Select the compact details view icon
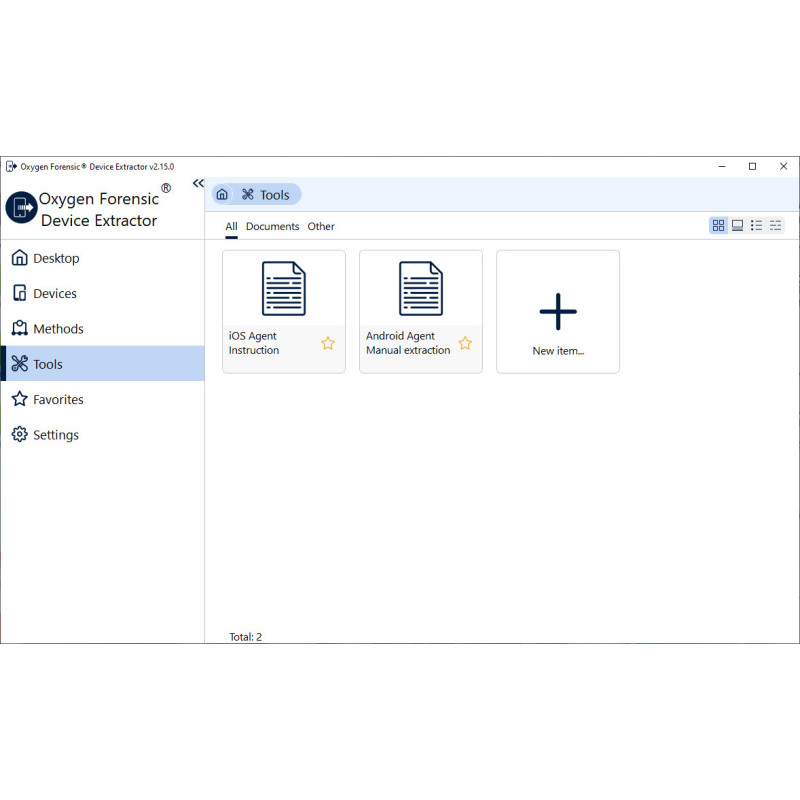This screenshot has width=800, height=800. [776, 226]
